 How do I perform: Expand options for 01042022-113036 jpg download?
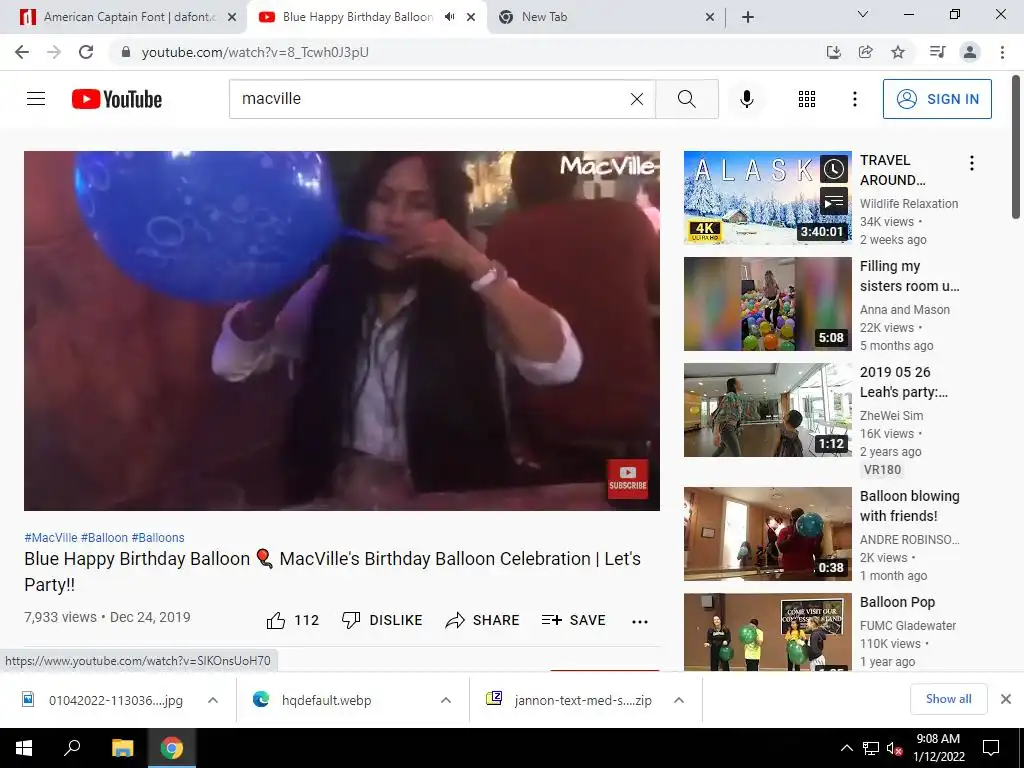coord(213,700)
